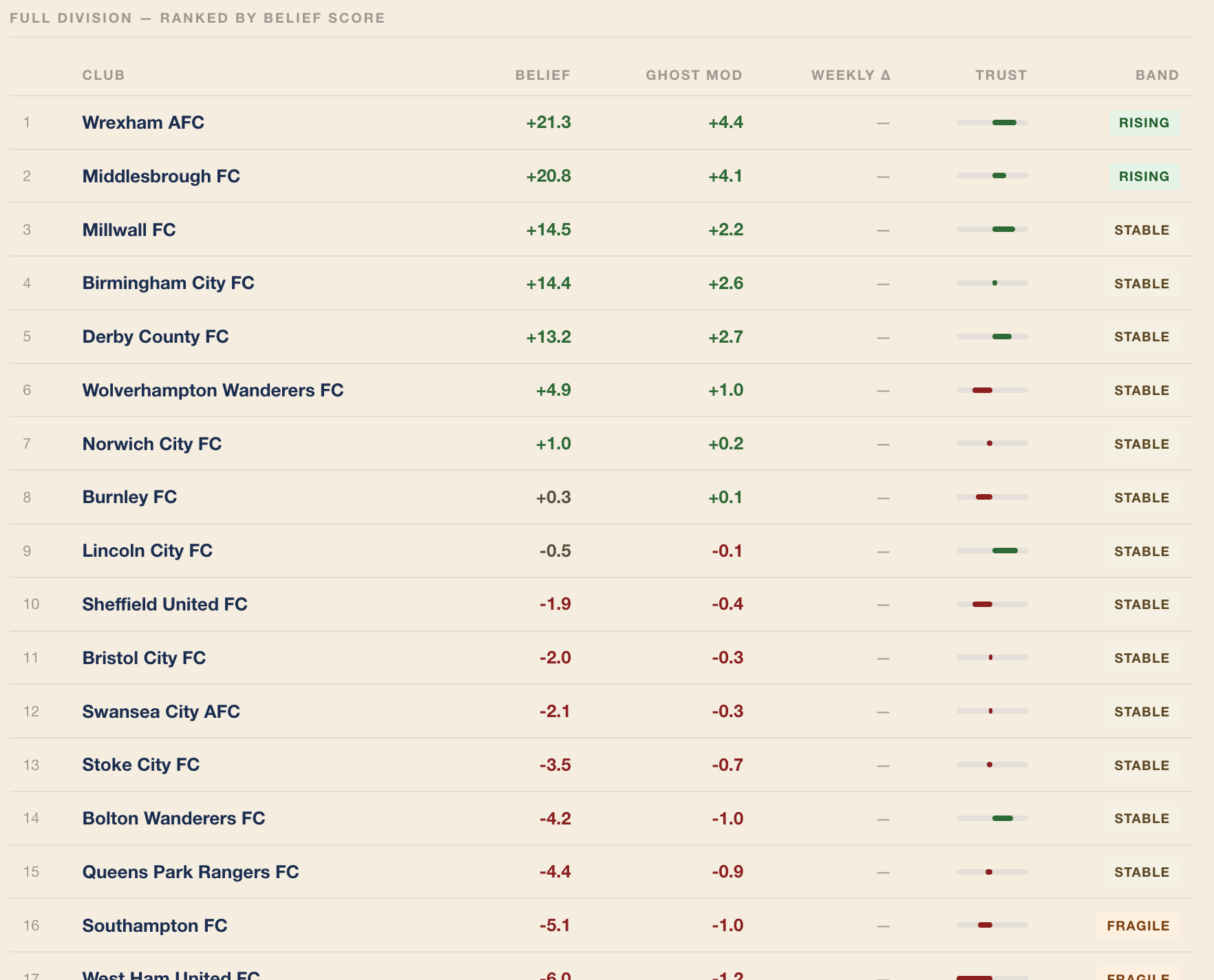Image resolution: width=1214 pixels, height=980 pixels.
Task: Click Wrexham's belief score +21.3
Action: coord(549,122)
